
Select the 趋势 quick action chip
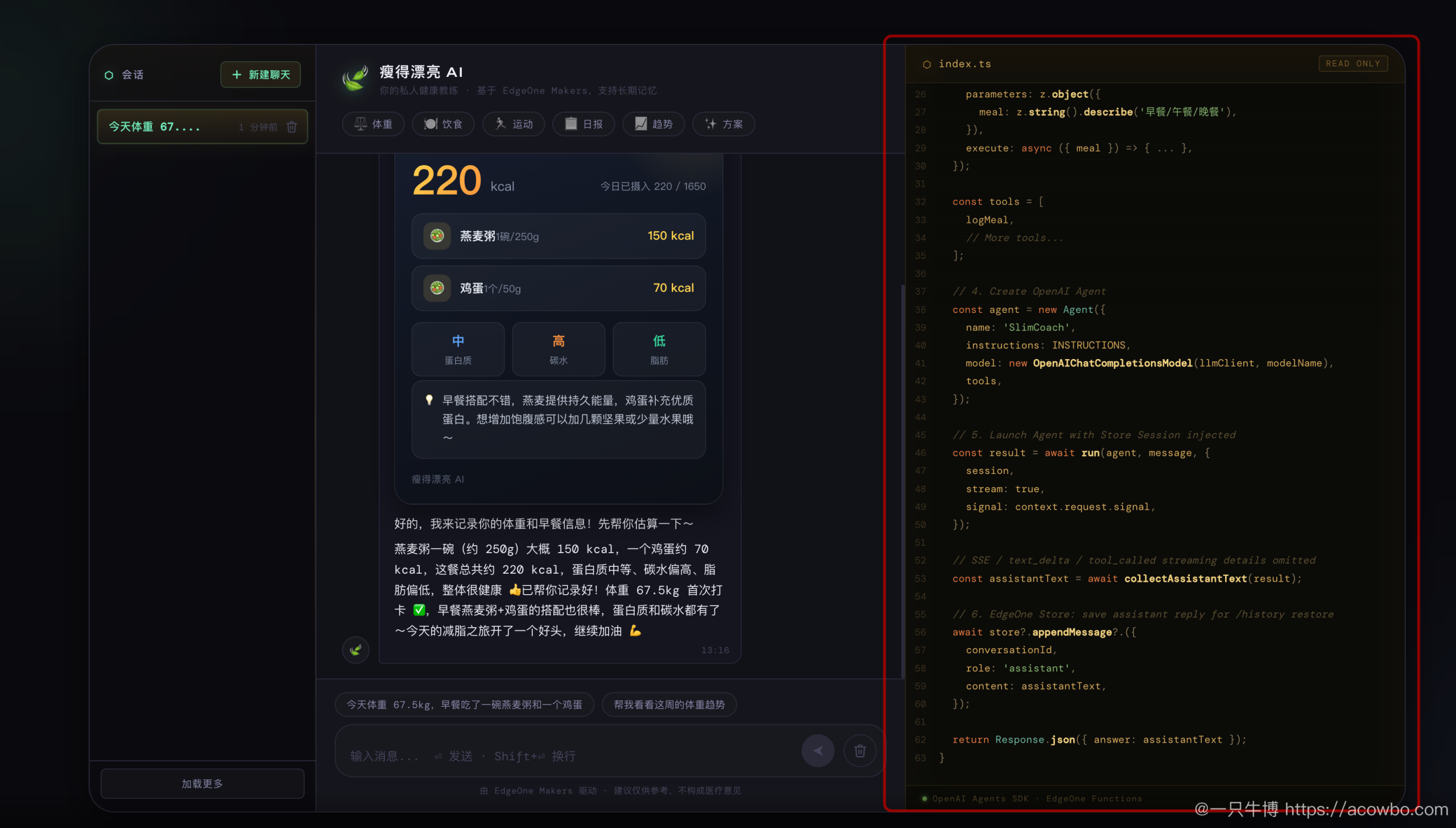pos(653,124)
